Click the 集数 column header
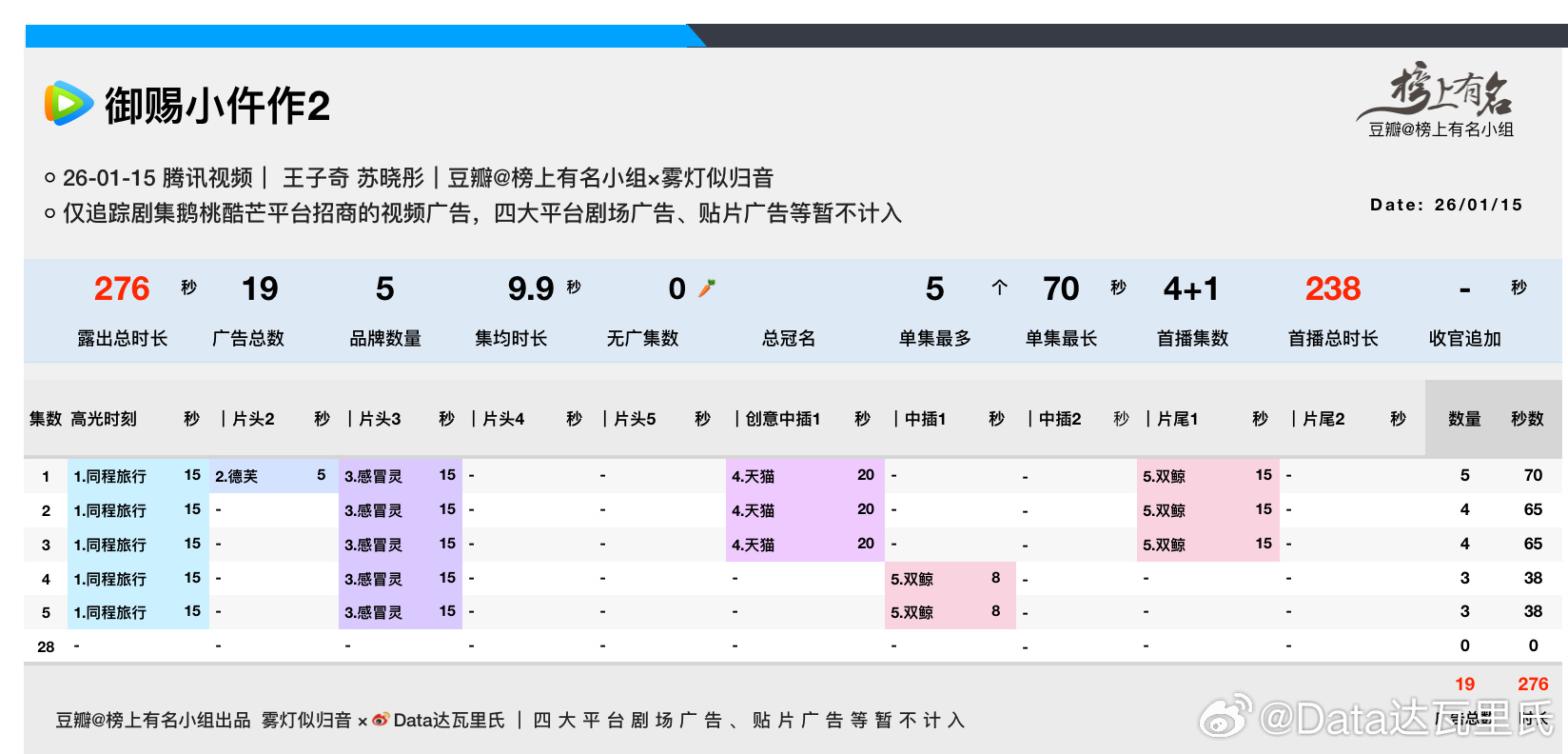The height and width of the screenshot is (754, 1568). point(46,419)
